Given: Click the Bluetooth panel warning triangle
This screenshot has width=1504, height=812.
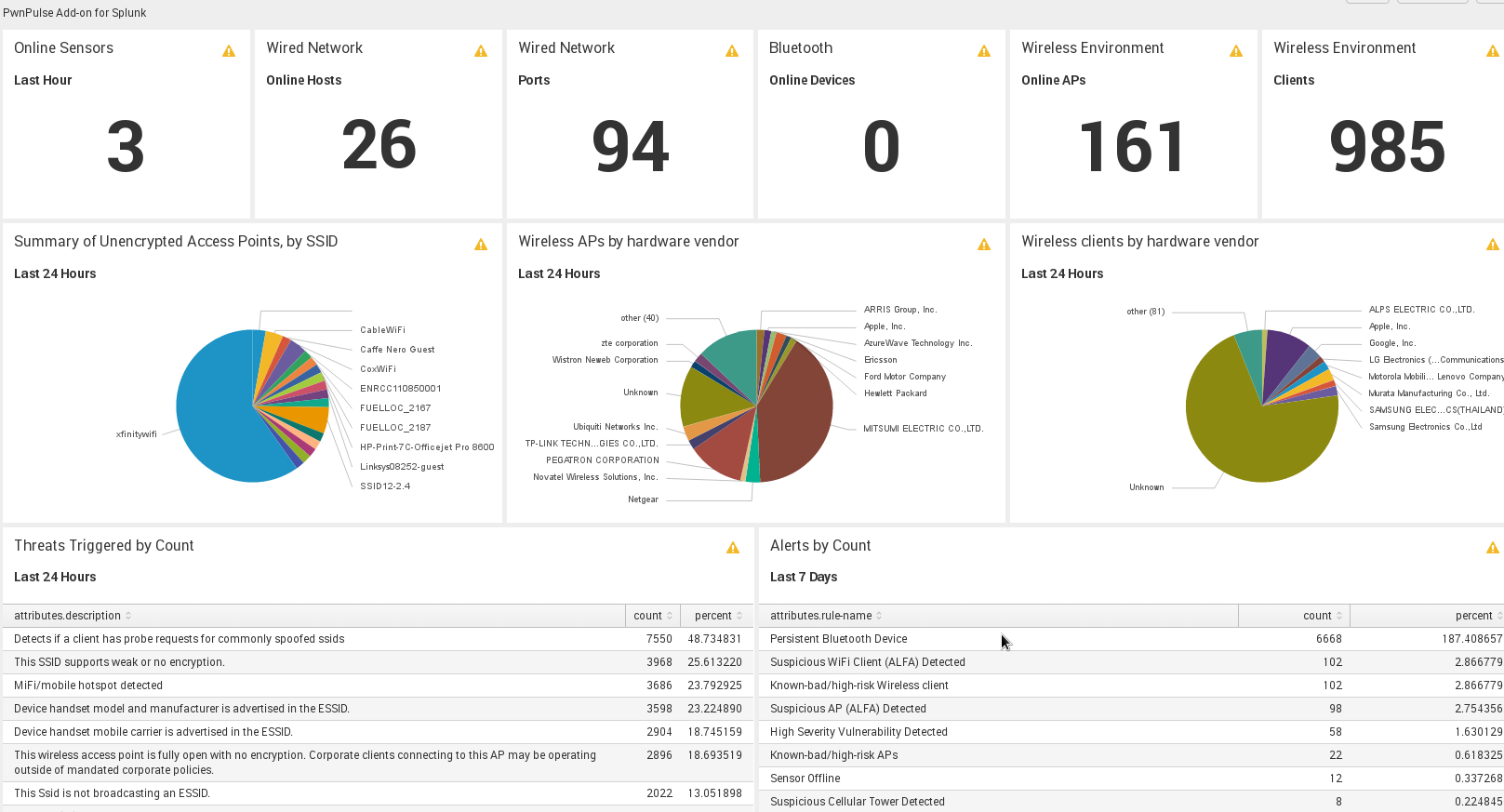Looking at the screenshot, I should click(x=984, y=51).
